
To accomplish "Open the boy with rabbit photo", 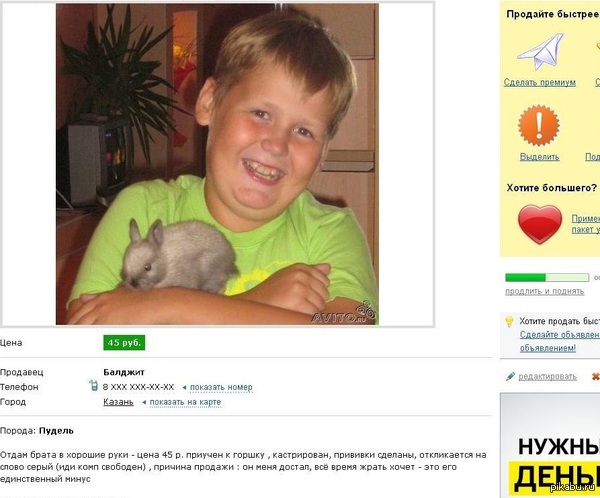I will (217, 164).
